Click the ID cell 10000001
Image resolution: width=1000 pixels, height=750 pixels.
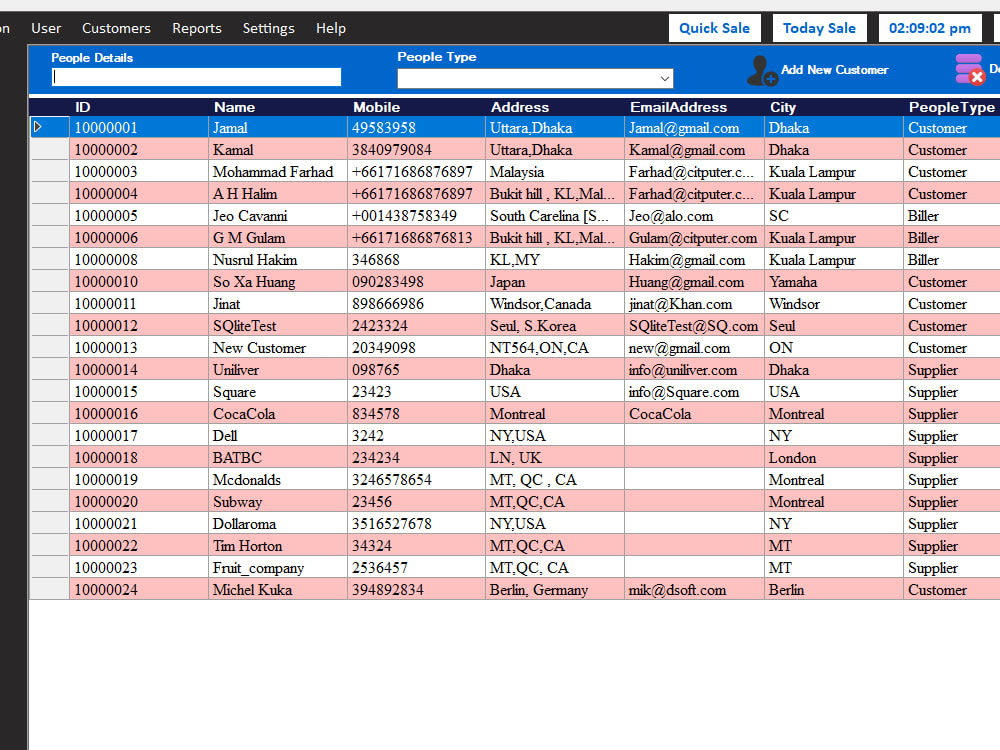[x=139, y=128]
